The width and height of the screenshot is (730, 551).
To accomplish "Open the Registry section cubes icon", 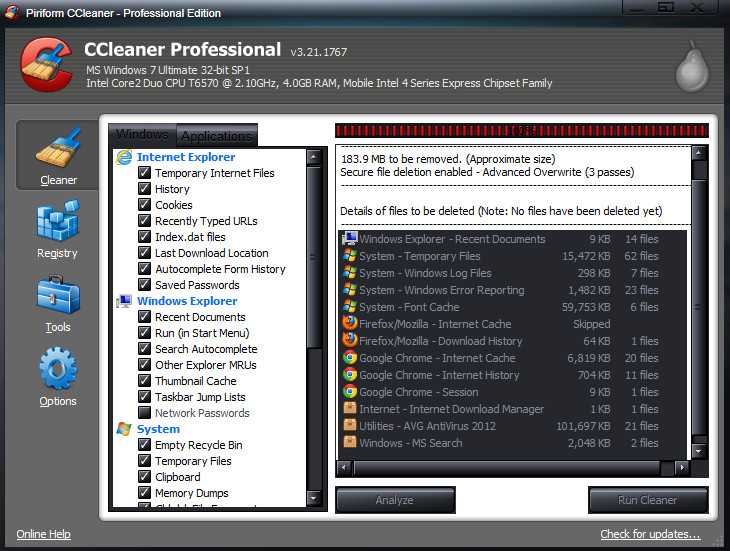I will (58, 221).
